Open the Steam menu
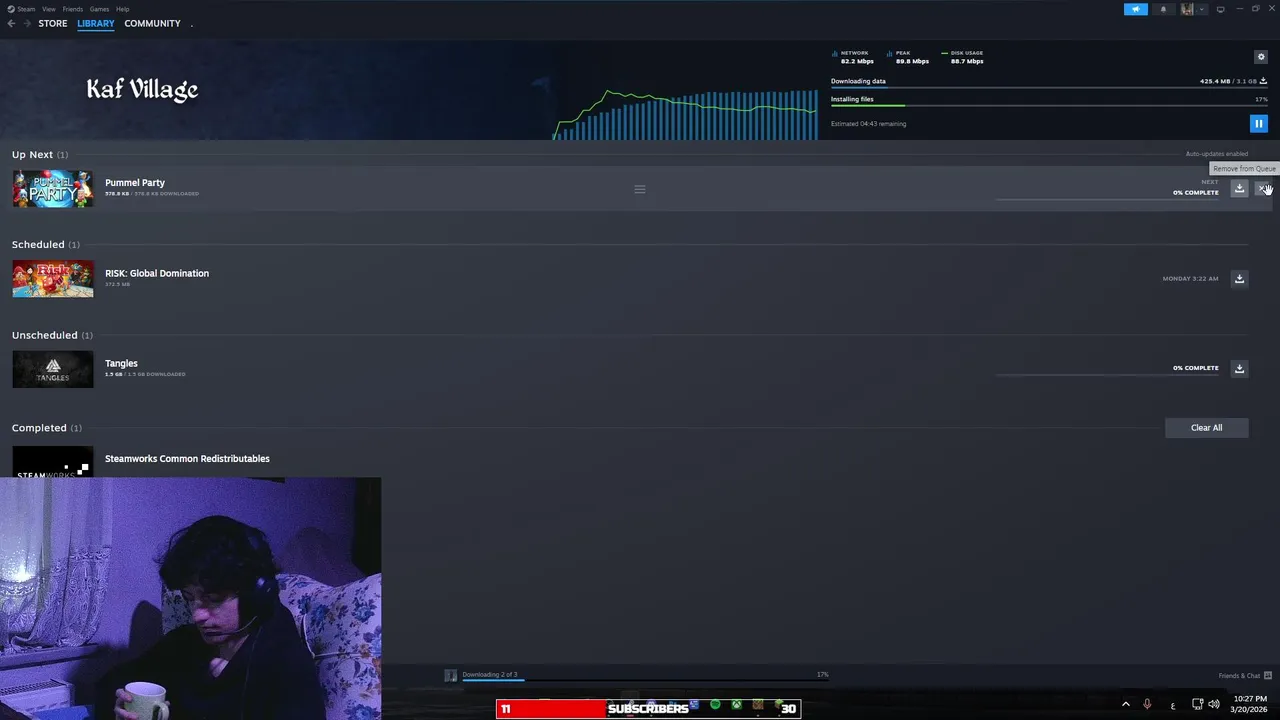The width and height of the screenshot is (1280, 720). [22, 9]
